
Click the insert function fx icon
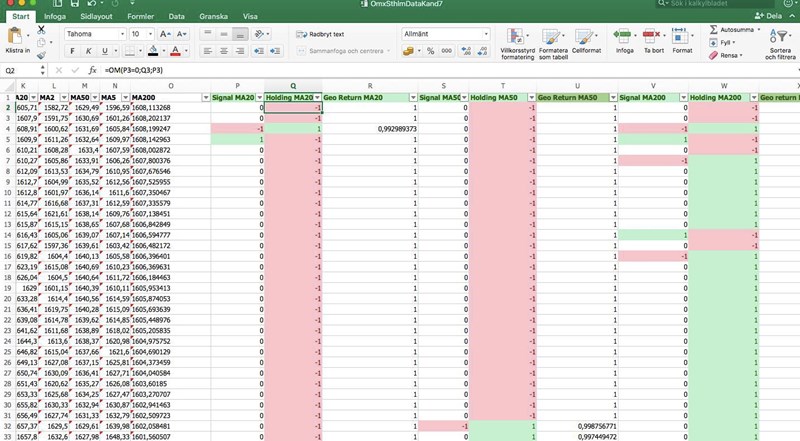pos(92,71)
